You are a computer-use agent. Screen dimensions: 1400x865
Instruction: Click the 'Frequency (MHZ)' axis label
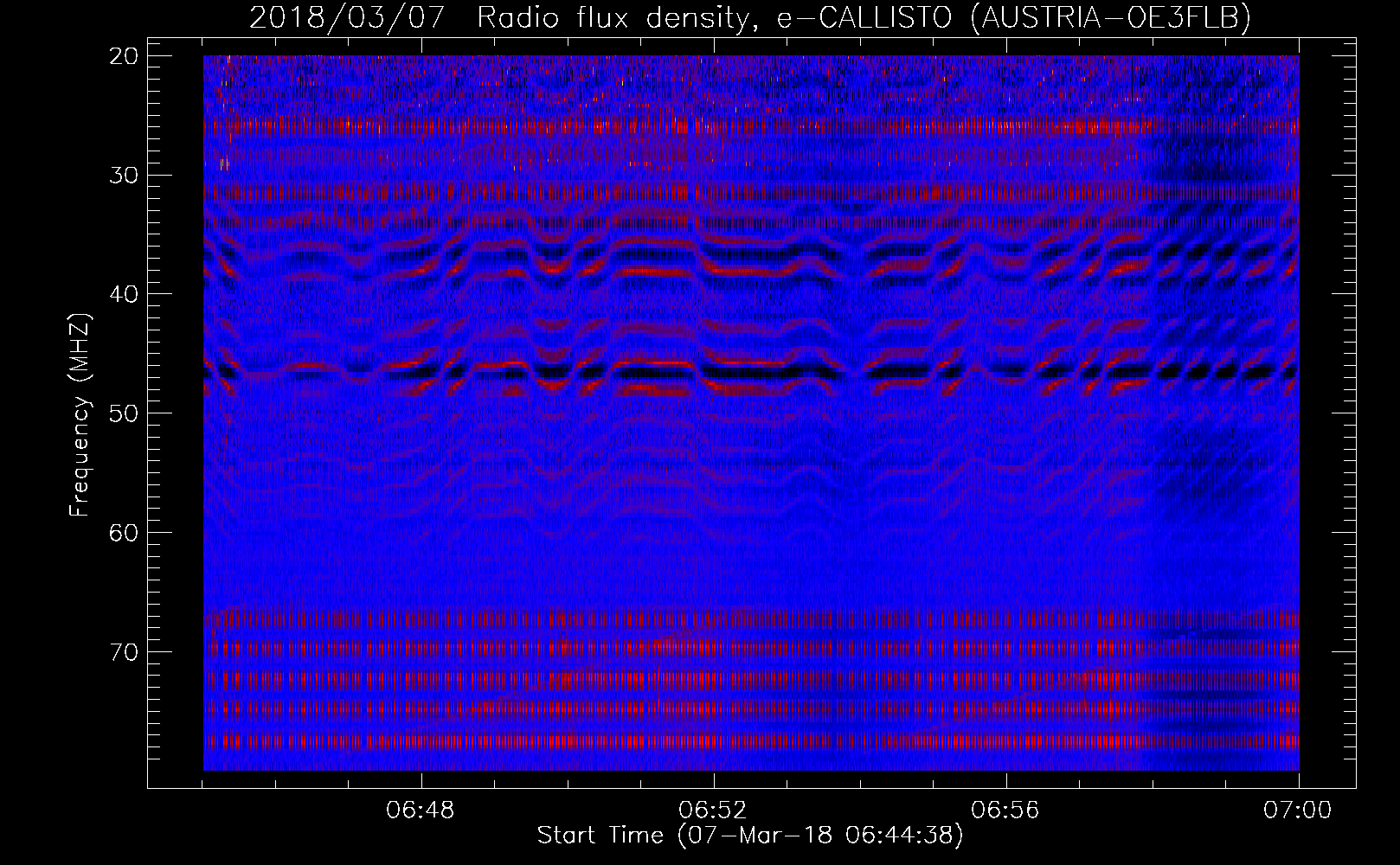point(80,414)
